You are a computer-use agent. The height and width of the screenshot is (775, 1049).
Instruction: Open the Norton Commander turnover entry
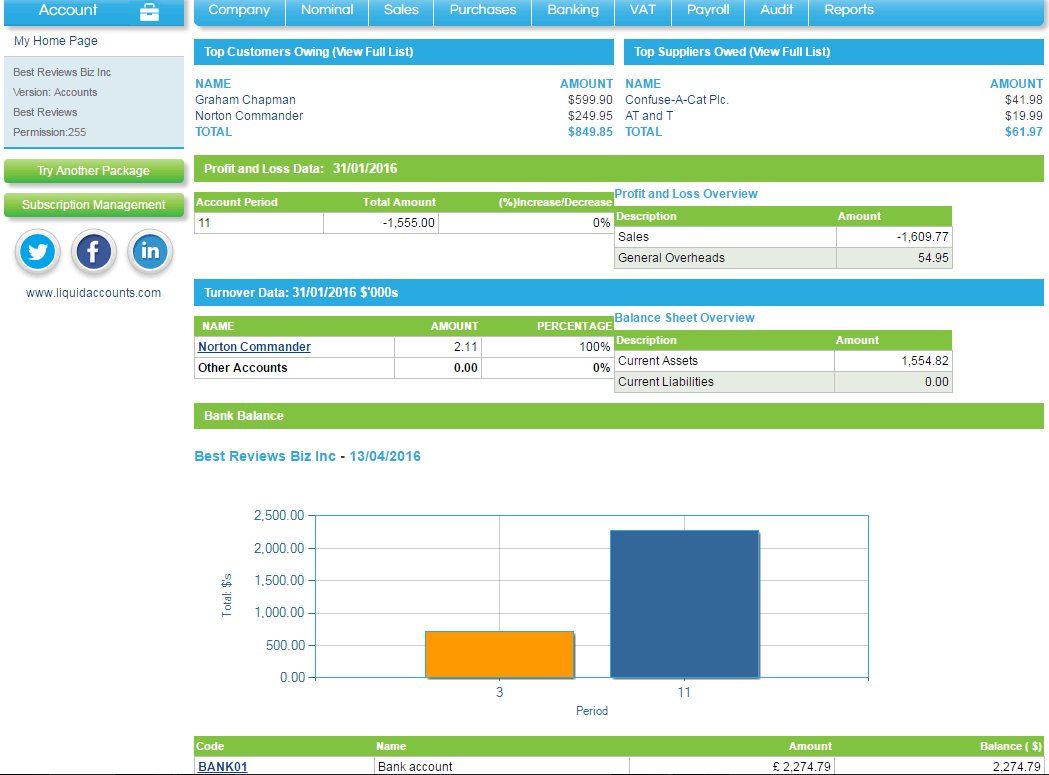pyautogui.click(x=253, y=347)
